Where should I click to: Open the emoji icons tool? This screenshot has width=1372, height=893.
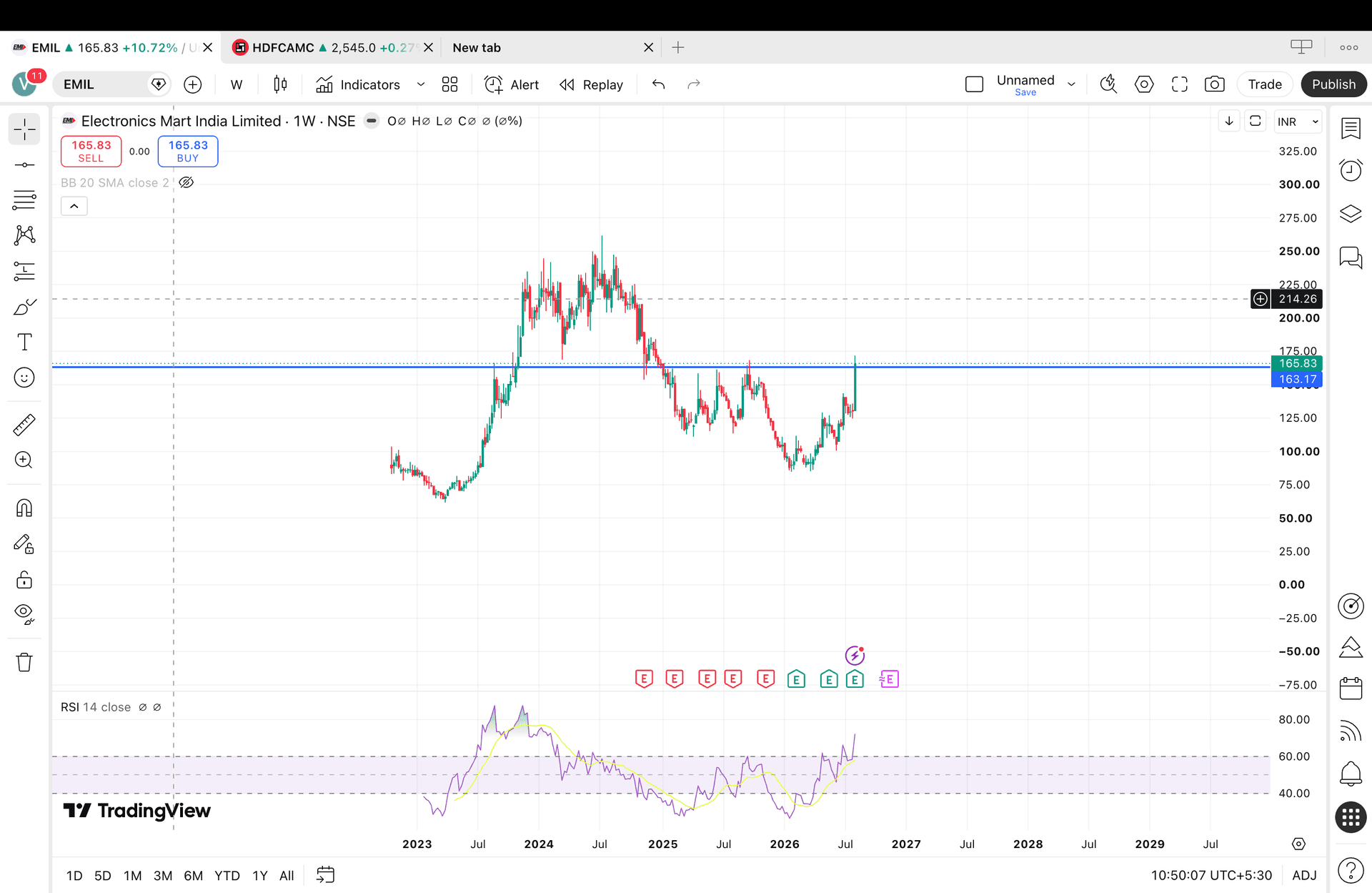point(24,378)
